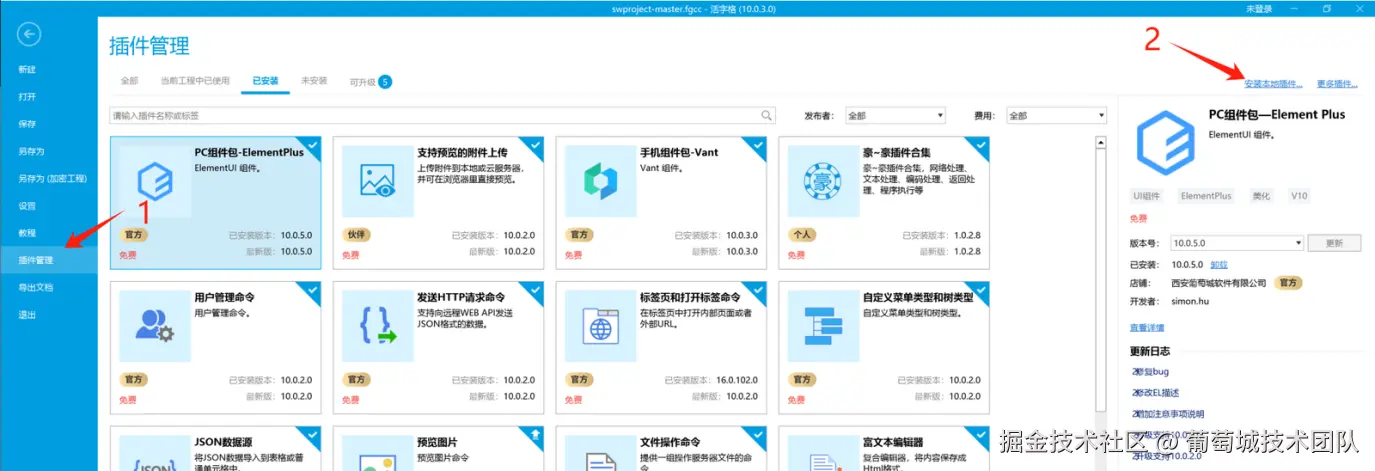The height and width of the screenshot is (471, 1375).
Task: Open the 版本号 10.0.5.0 dropdown
Action: point(1237,243)
